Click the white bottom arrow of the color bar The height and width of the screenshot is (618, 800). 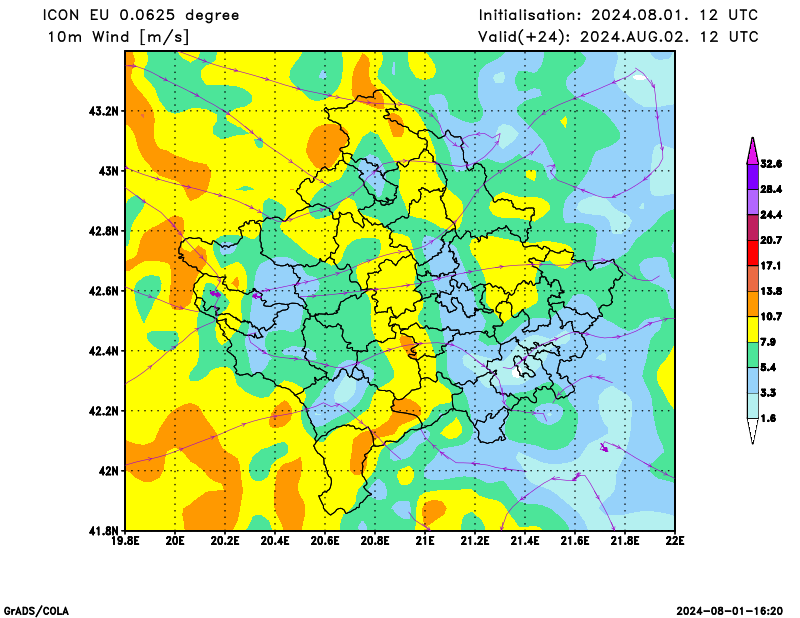click(753, 430)
